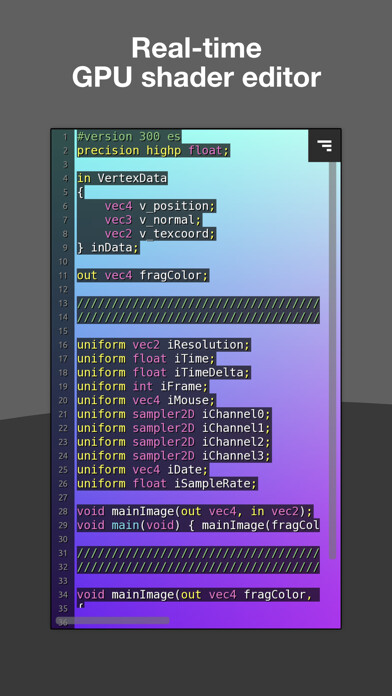Click 'uniform float iTimeDelta;' line
Screen dimensions: 392x696
[164, 372]
